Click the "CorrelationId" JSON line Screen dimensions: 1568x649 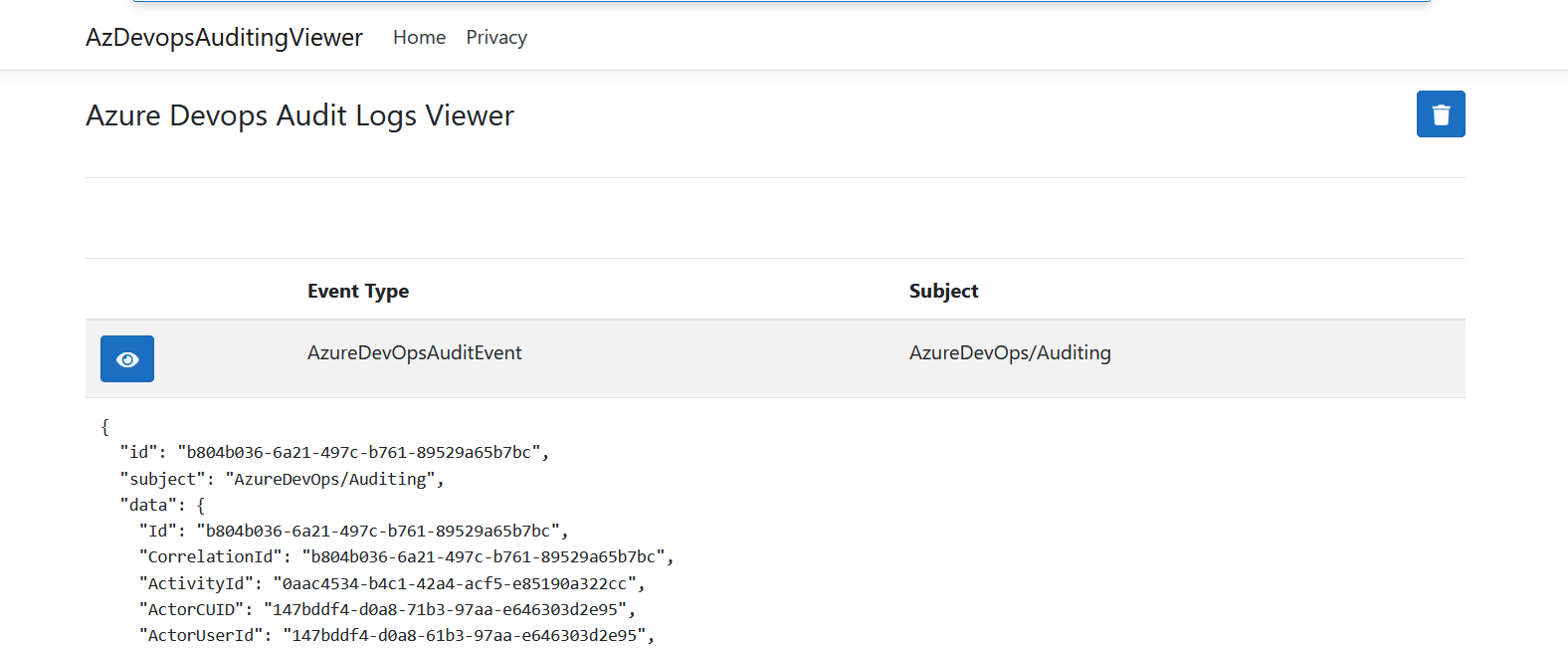point(406,557)
